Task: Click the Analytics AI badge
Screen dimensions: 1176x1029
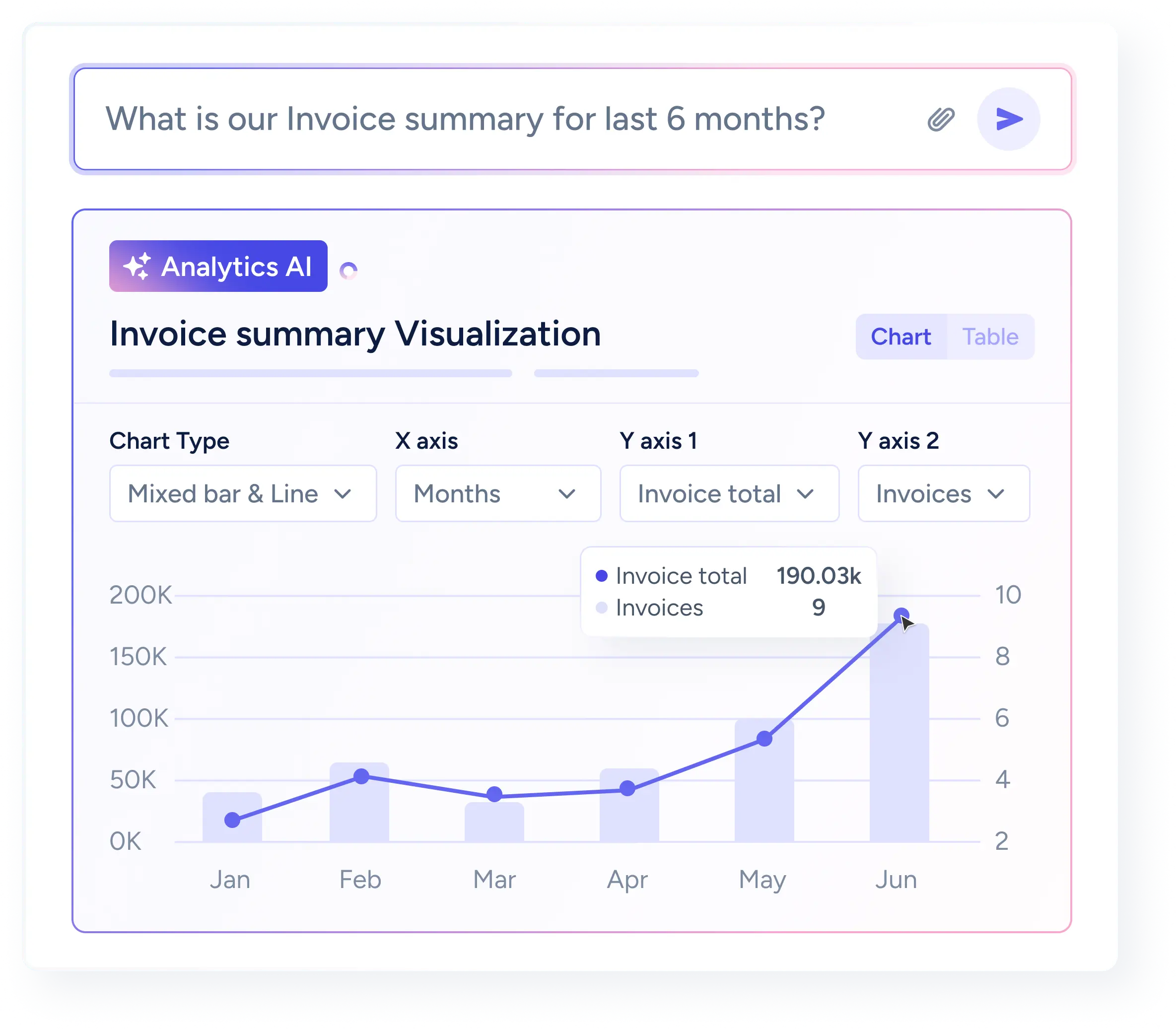Action: point(218,266)
